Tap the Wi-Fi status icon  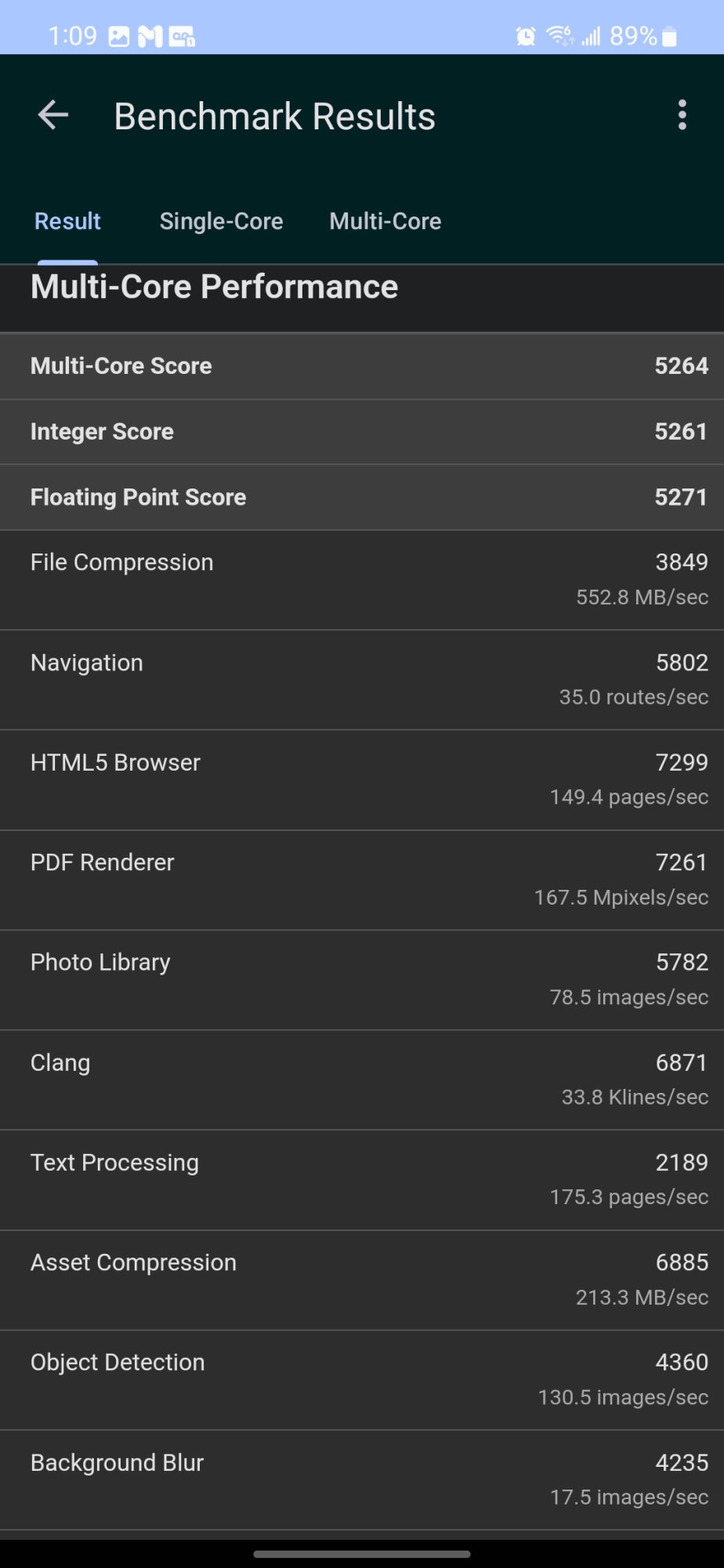pyautogui.click(x=560, y=36)
